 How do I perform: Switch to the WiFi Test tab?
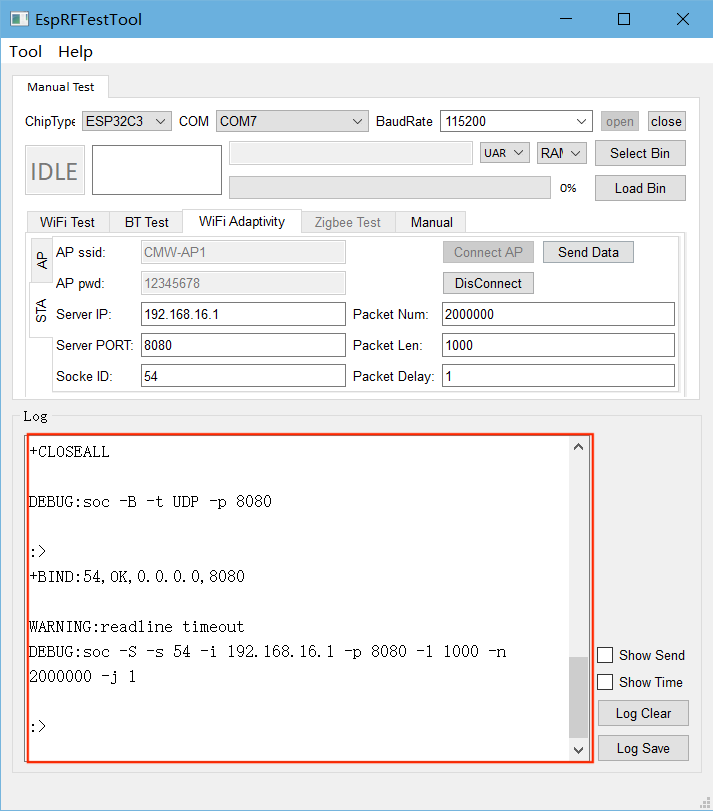pos(67,222)
